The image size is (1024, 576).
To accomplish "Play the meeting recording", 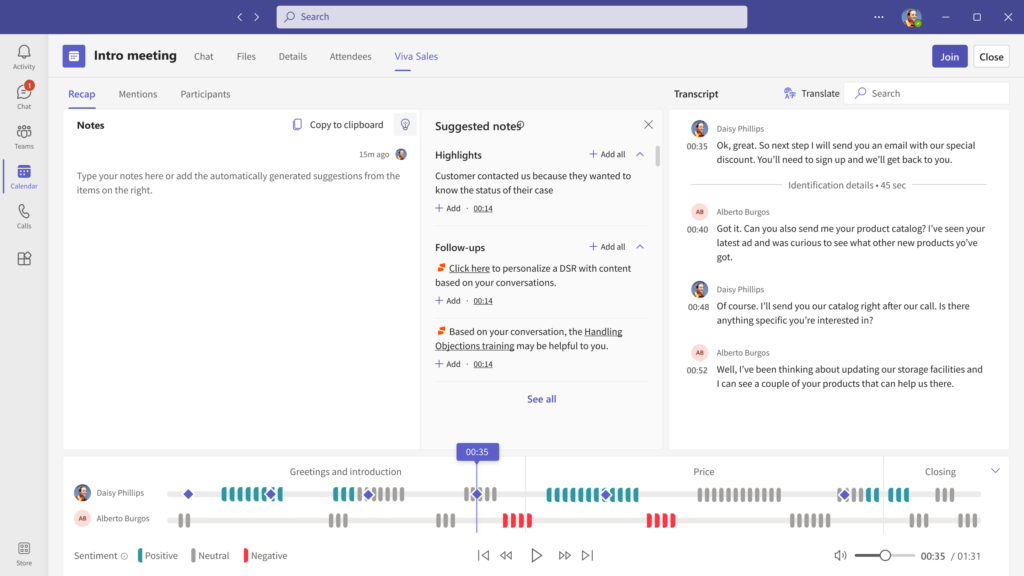I will [x=536, y=555].
